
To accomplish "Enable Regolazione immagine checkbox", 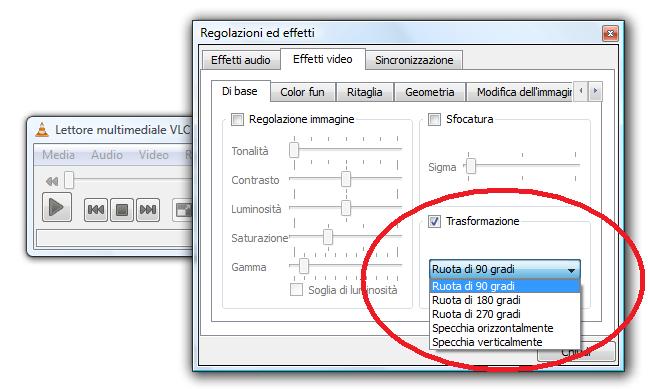I will pos(237,119).
